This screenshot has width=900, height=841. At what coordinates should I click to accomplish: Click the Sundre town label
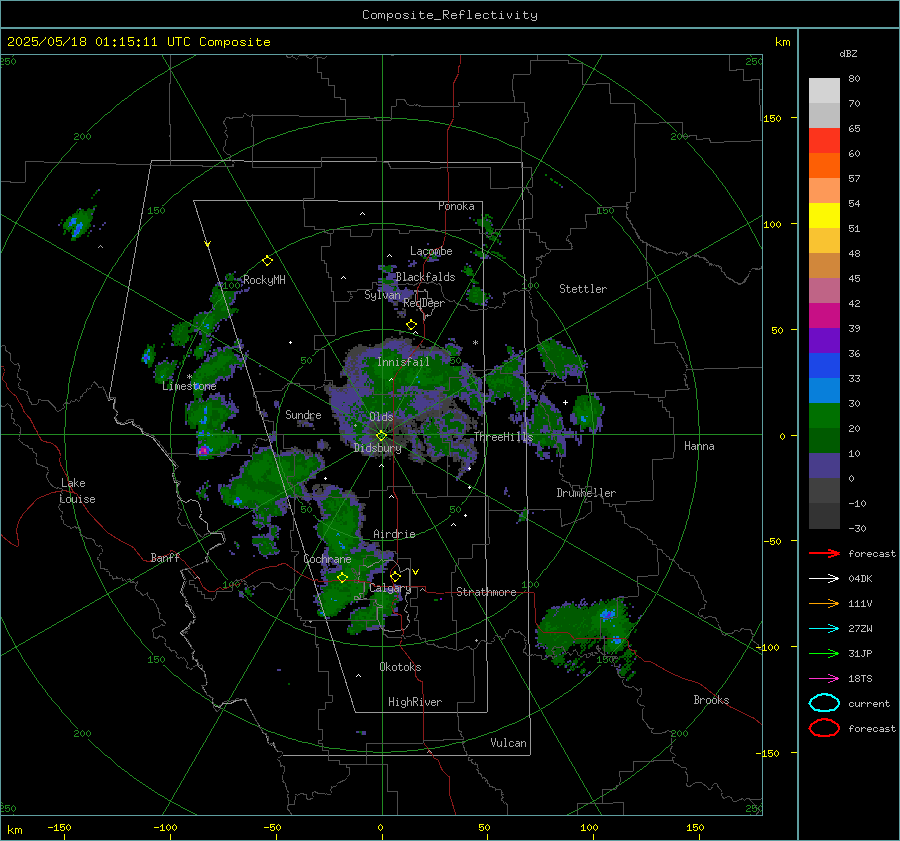[303, 414]
